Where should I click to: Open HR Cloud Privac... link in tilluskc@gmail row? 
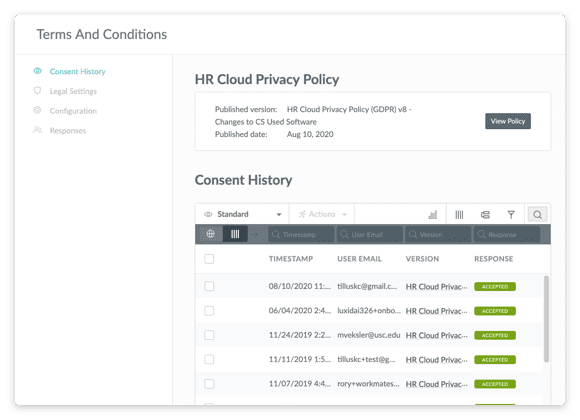pos(436,286)
